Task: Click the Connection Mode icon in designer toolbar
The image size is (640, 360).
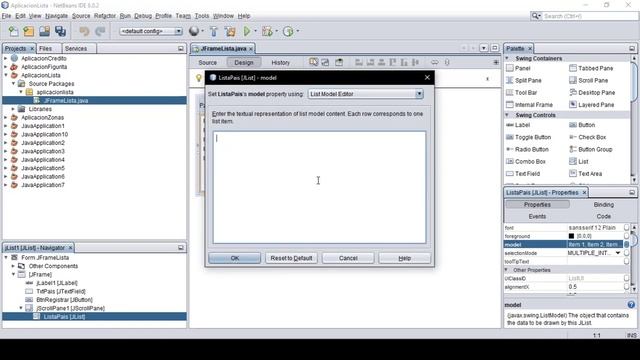Action: click(325, 62)
